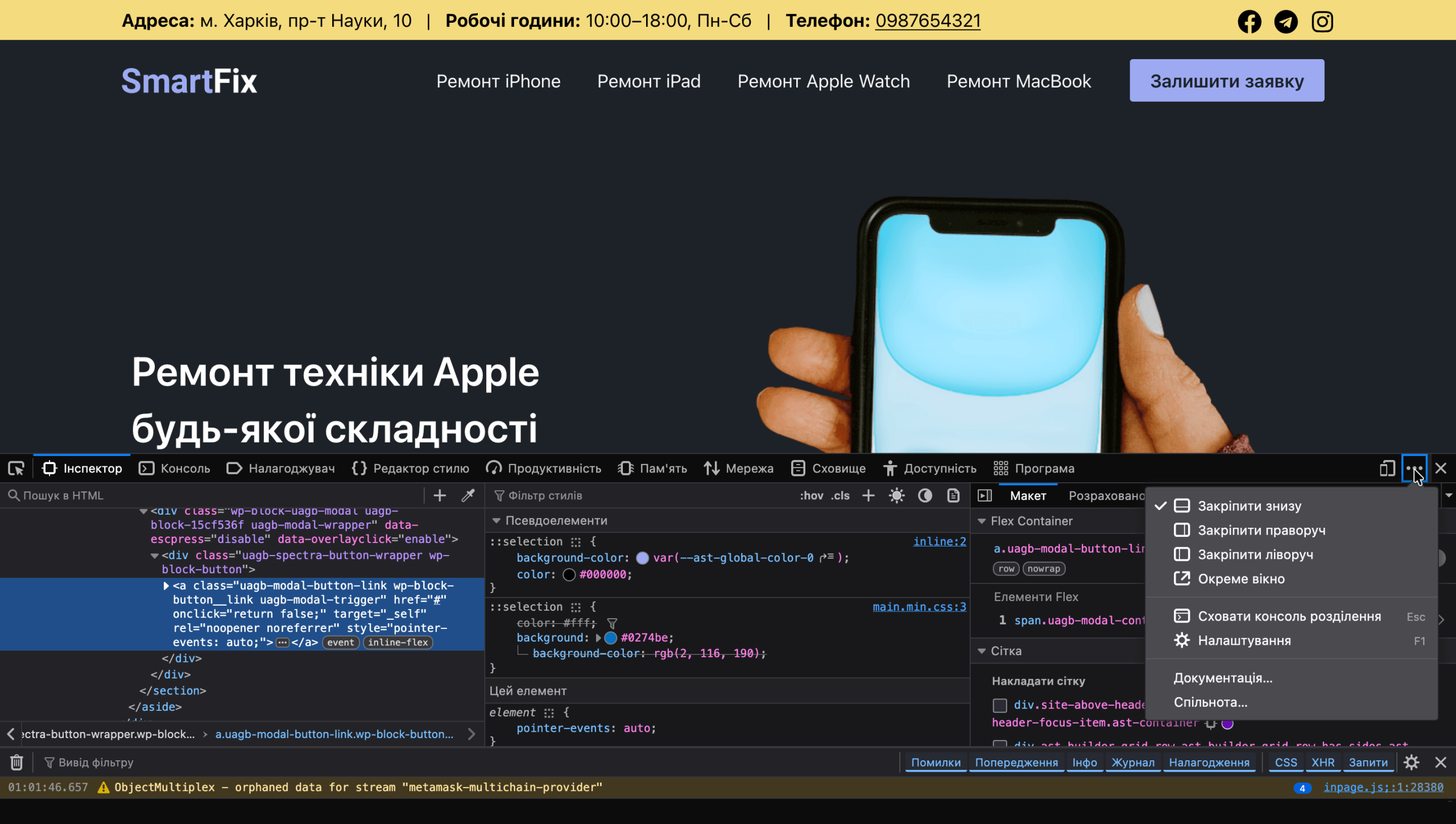Switch to the Консоль tab

click(175, 468)
